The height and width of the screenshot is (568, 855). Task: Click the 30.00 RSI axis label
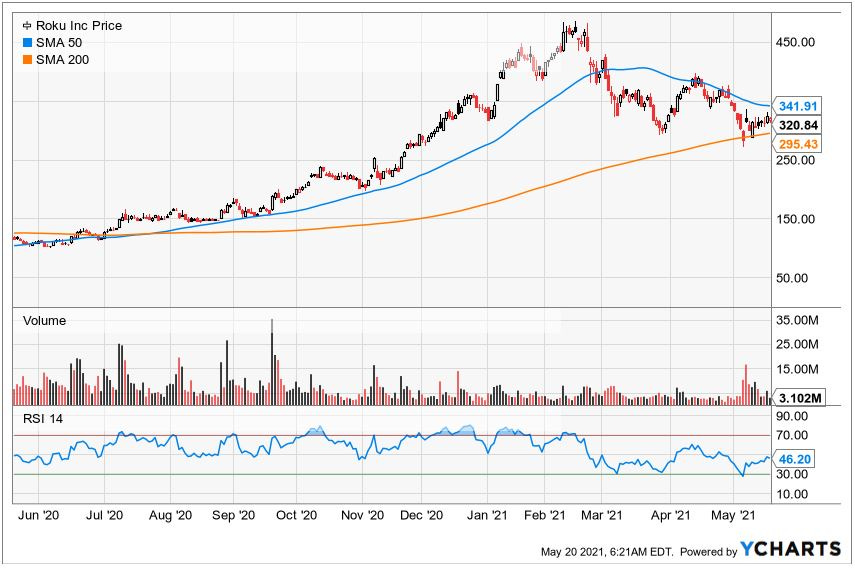[792, 474]
